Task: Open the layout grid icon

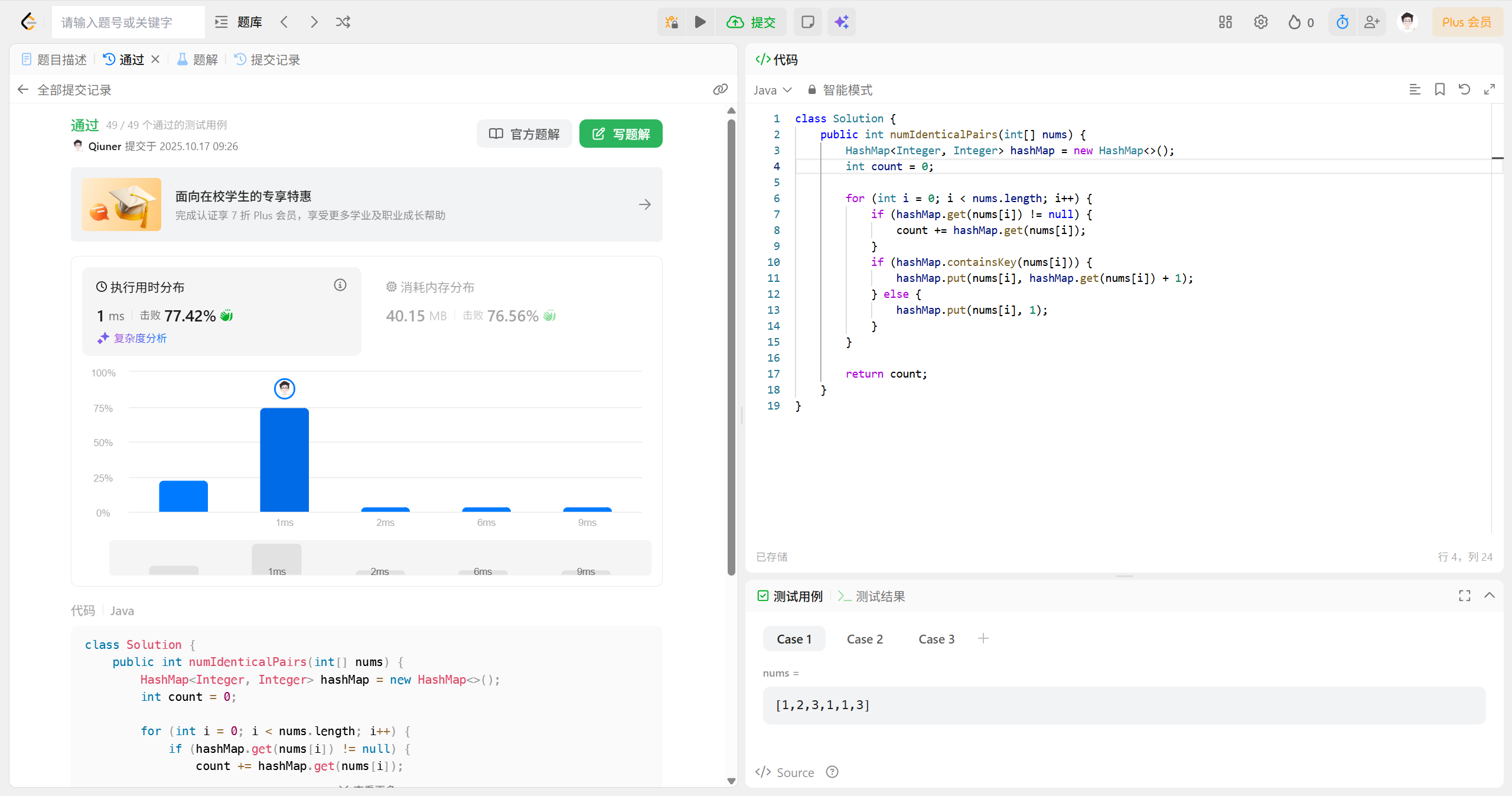Action: click(x=1226, y=22)
